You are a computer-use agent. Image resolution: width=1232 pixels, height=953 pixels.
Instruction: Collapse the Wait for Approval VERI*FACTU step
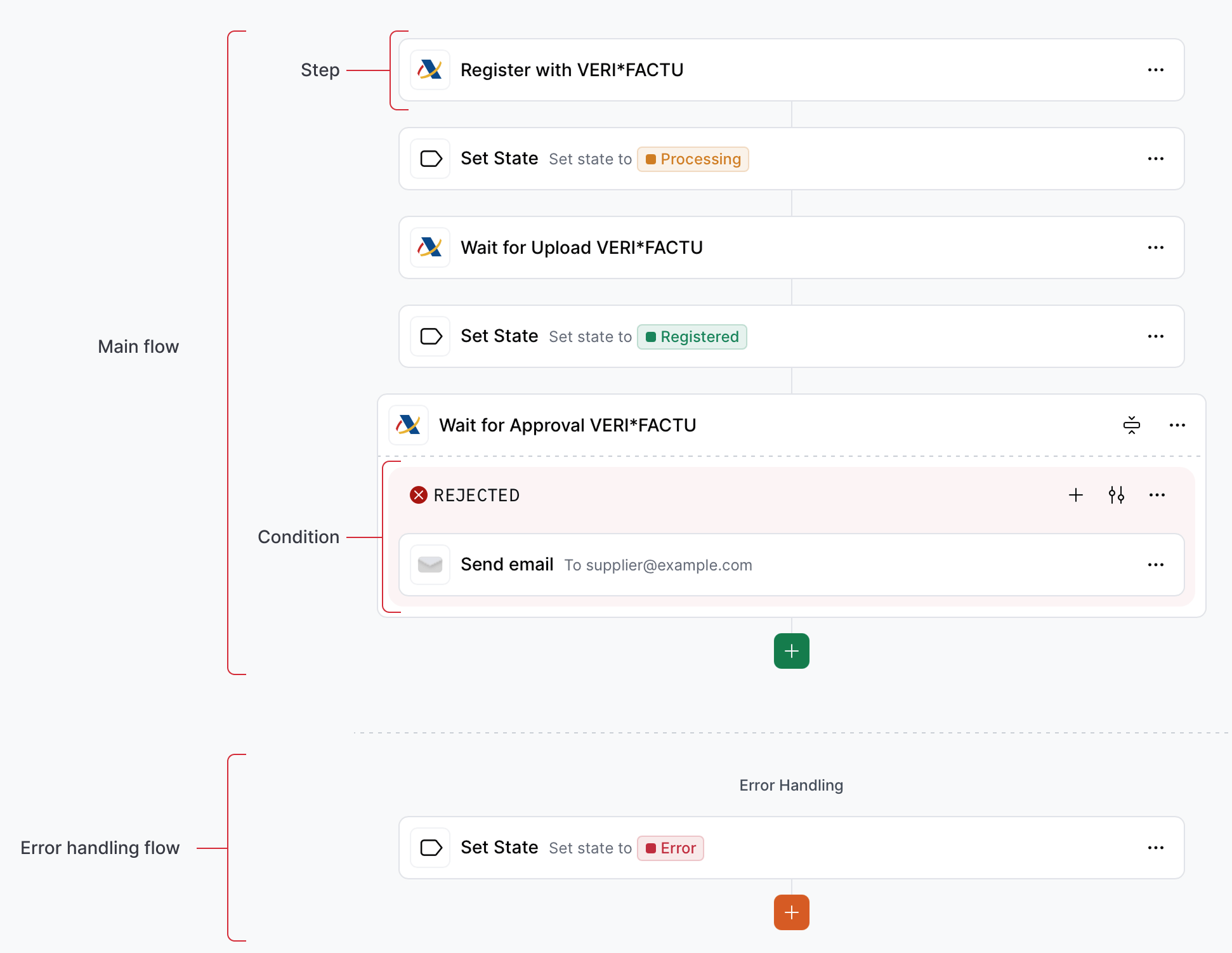point(1132,425)
